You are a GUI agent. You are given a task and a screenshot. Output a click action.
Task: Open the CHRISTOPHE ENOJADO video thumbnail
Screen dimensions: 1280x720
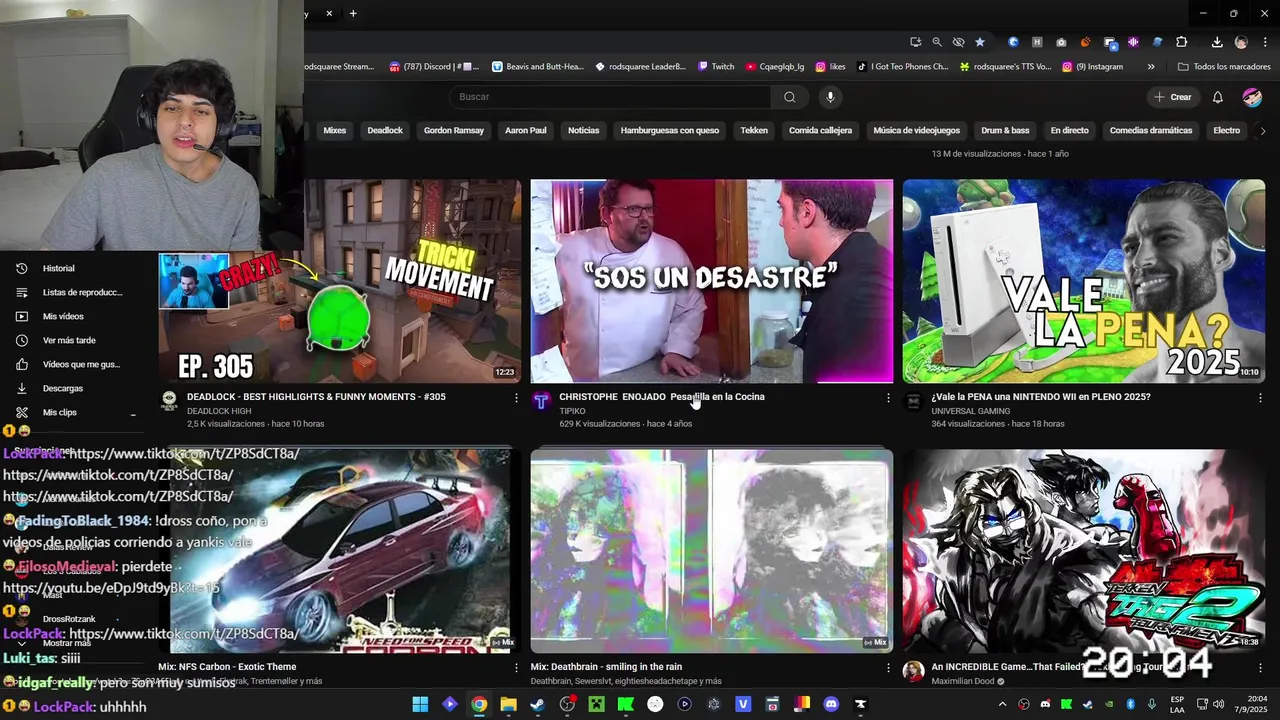(x=712, y=281)
